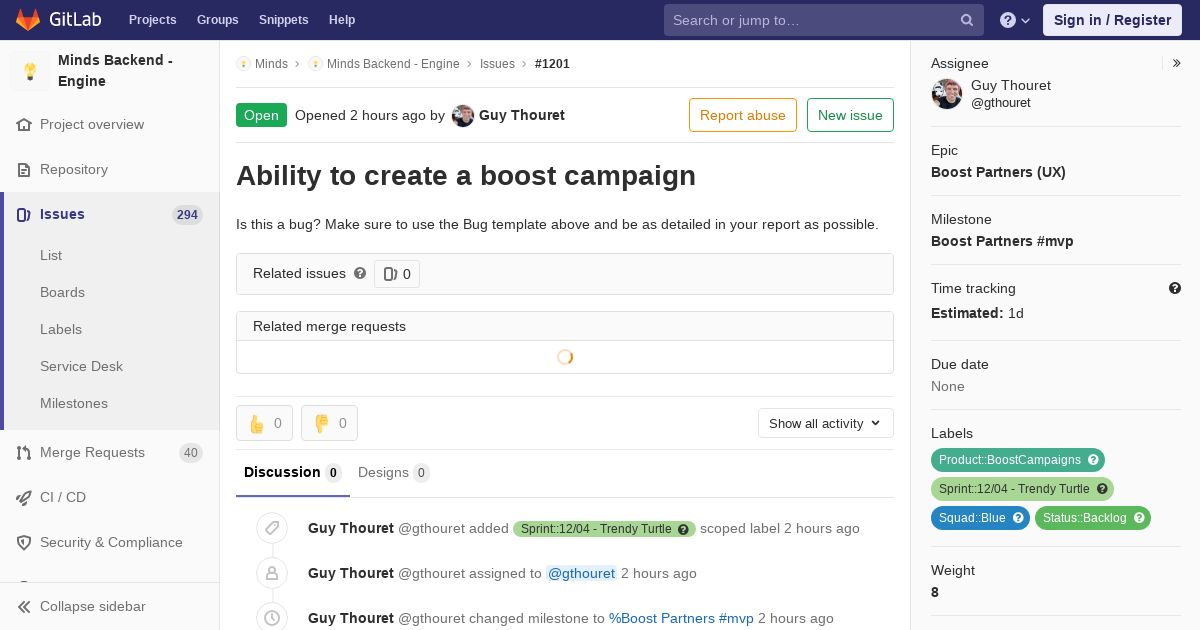This screenshot has height=630, width=1200.
Task: Click the assignee avatar in right sidebar
Action: click(947, 94)
